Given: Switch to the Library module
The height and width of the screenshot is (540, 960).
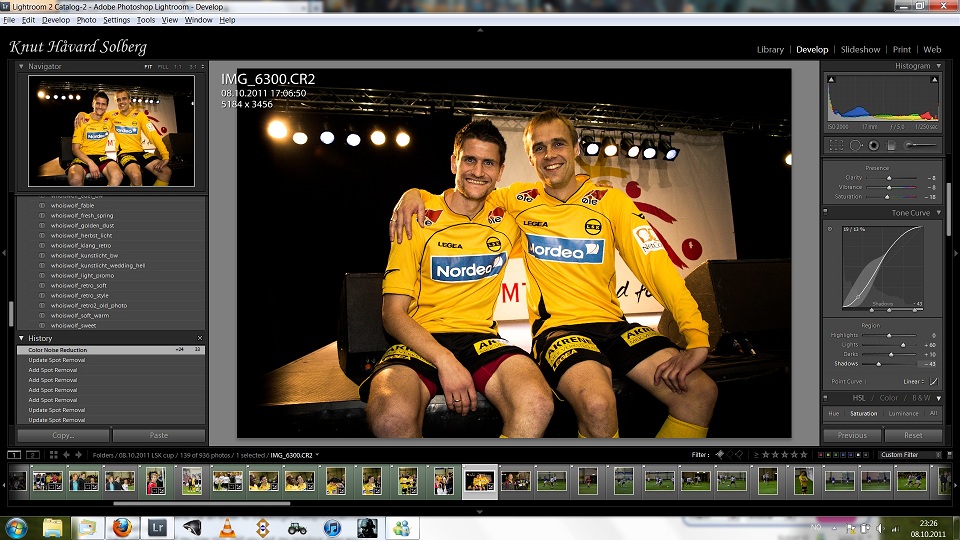Looking at the screenshot, I should tap(770, 50).
